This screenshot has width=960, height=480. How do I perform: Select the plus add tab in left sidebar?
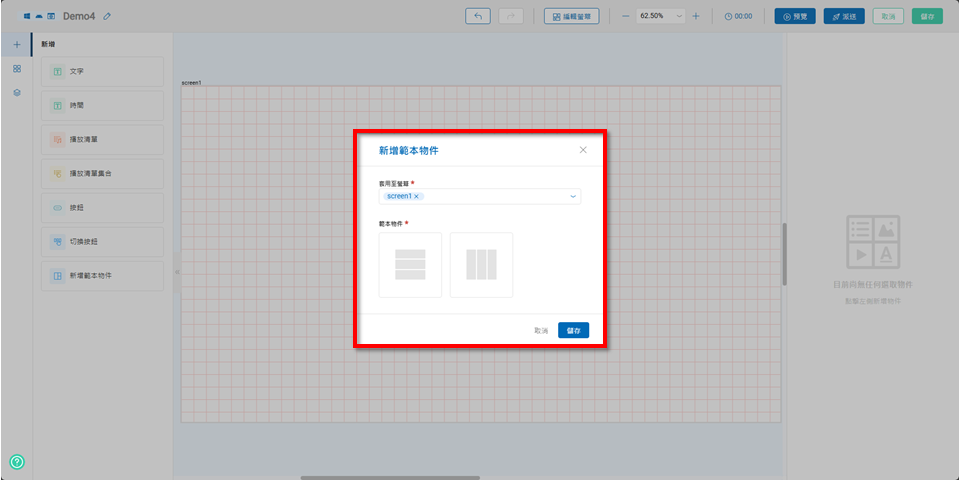pyautogui.click(x=17, y=45)
